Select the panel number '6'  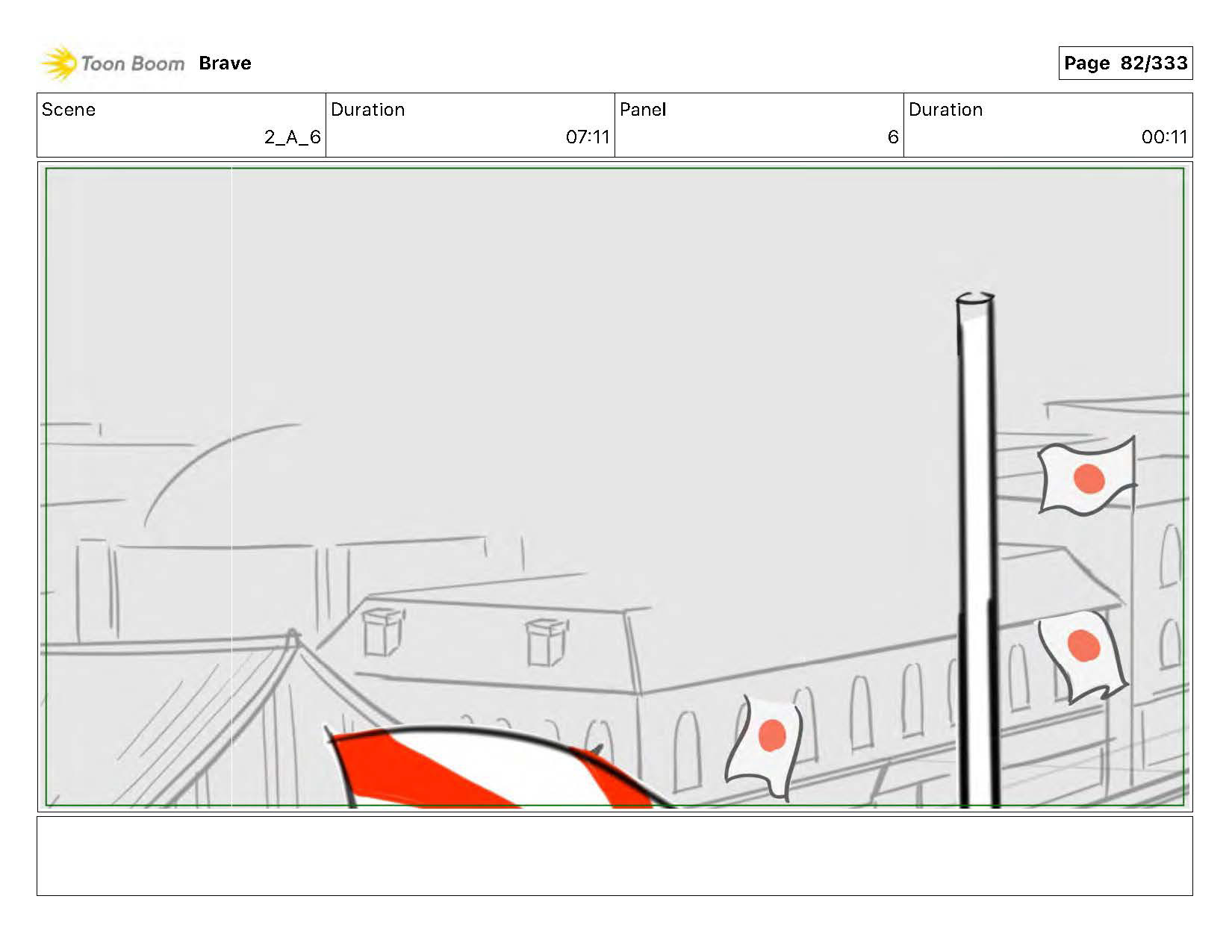point(892,137)
